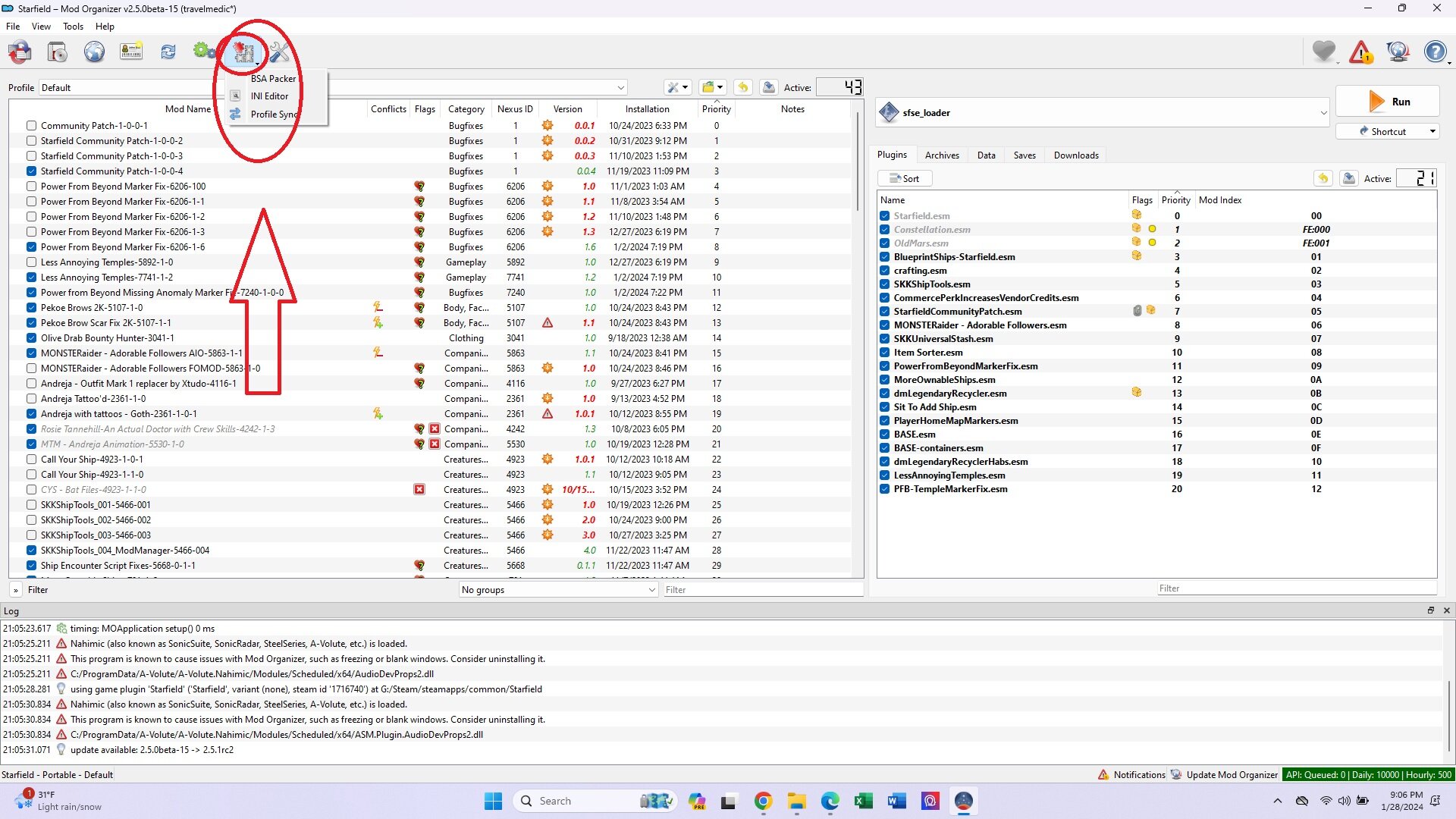Click the mod list Filter text field
This screenshot has width=1456, height=819.
763,590
